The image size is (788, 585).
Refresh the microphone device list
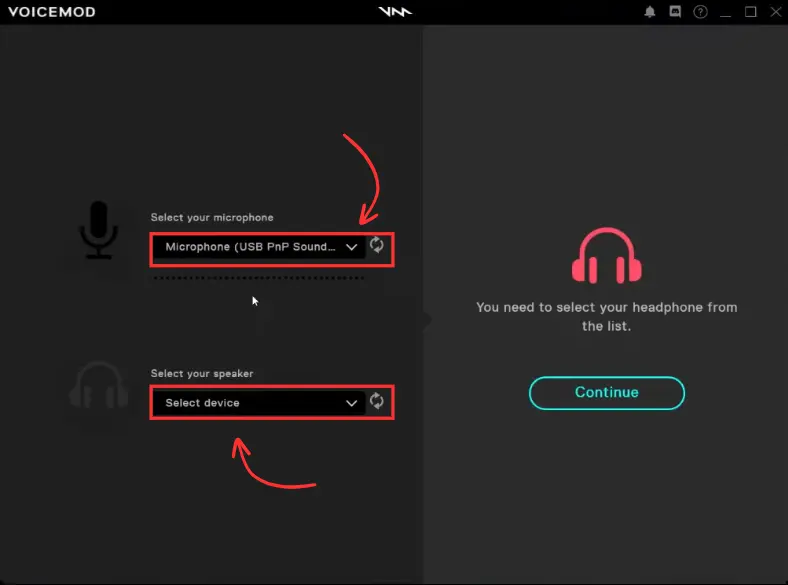click(x=376, y=245)
